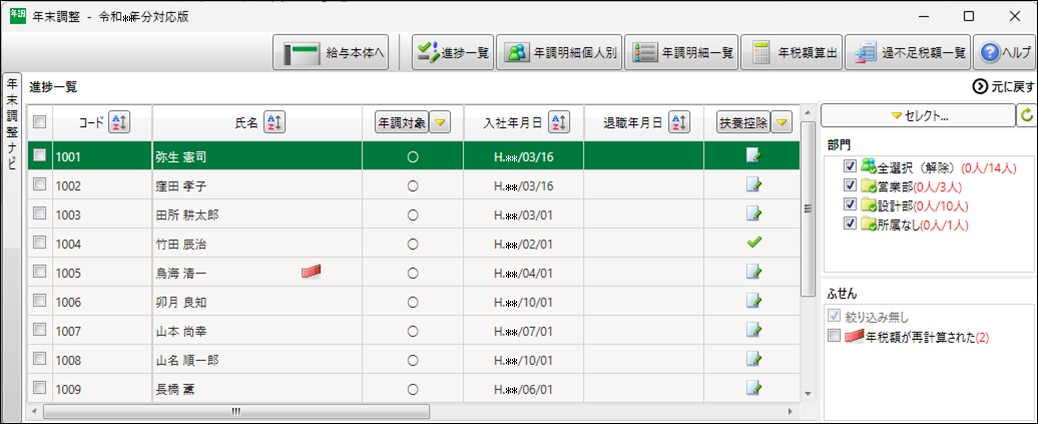Sort the 氏名 column
1038x424 pixels.
(273, 123)
